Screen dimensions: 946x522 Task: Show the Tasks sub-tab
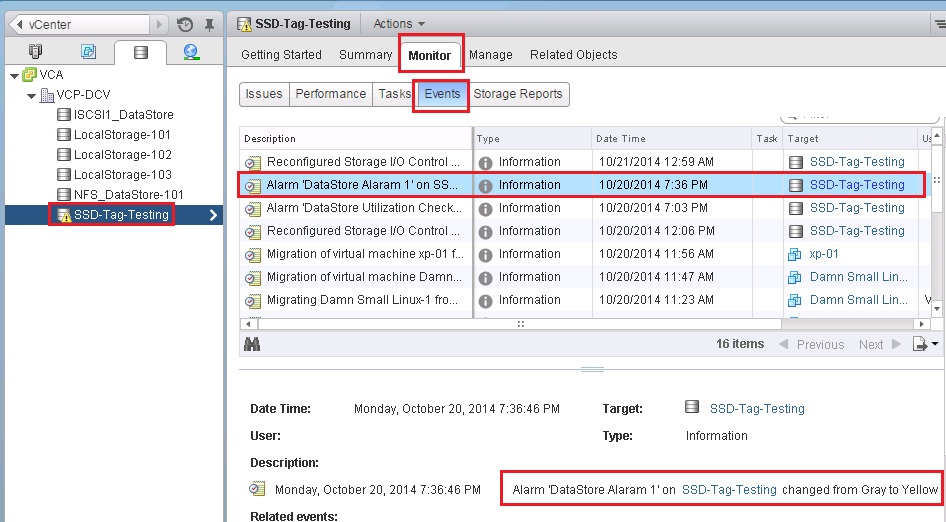[394, 94]
